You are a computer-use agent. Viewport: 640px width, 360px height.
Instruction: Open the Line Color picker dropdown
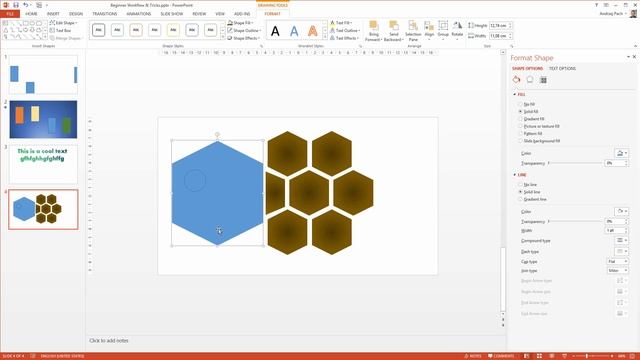(621, 211)
